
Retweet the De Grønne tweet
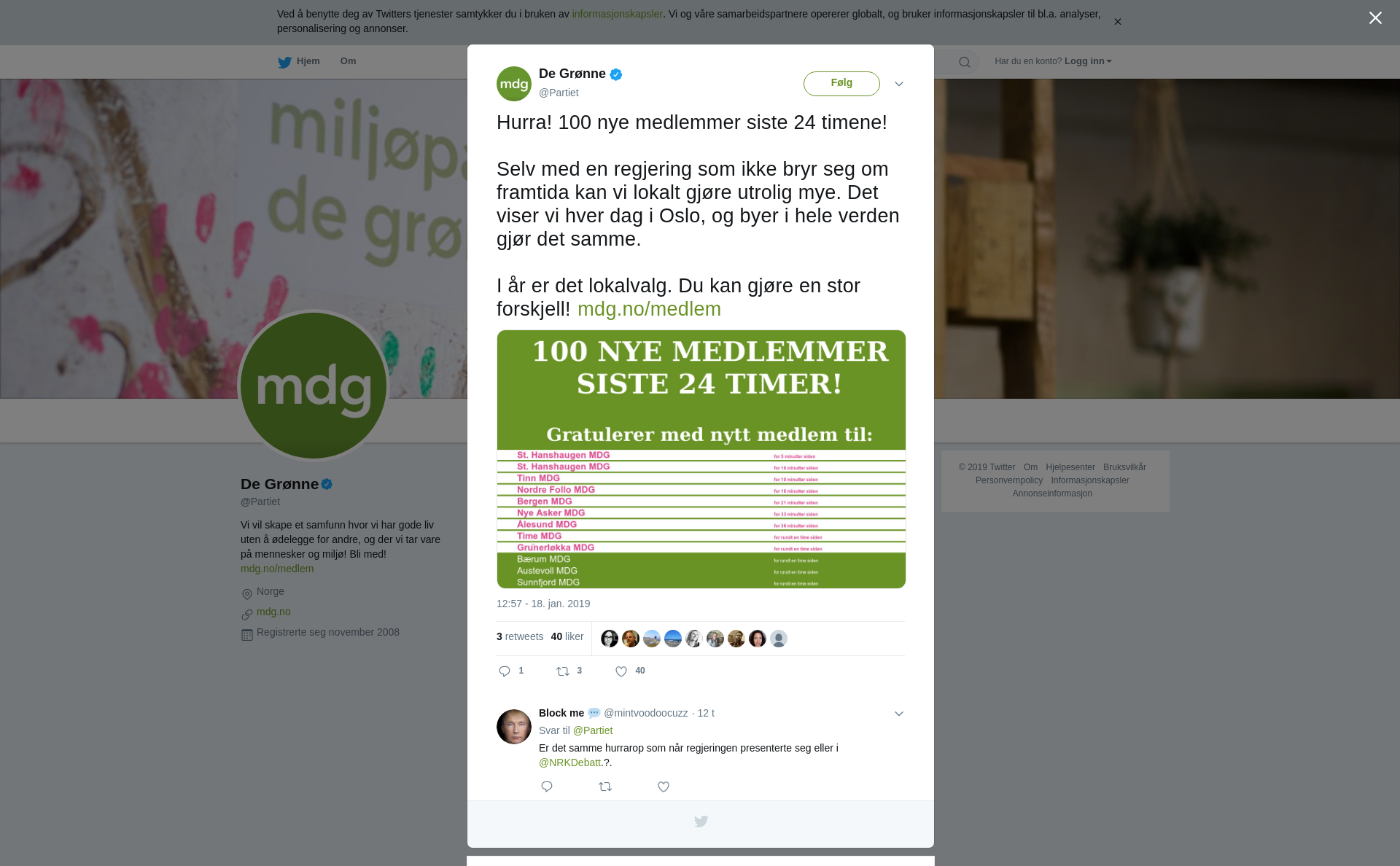tap(563, 671)
